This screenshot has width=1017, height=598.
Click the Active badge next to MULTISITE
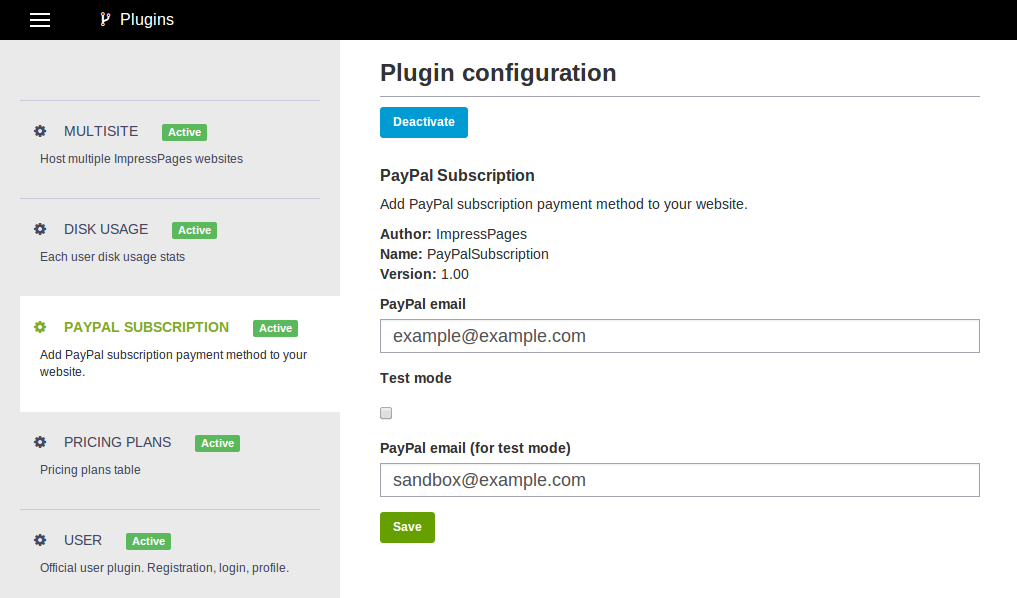pos(184,132)
